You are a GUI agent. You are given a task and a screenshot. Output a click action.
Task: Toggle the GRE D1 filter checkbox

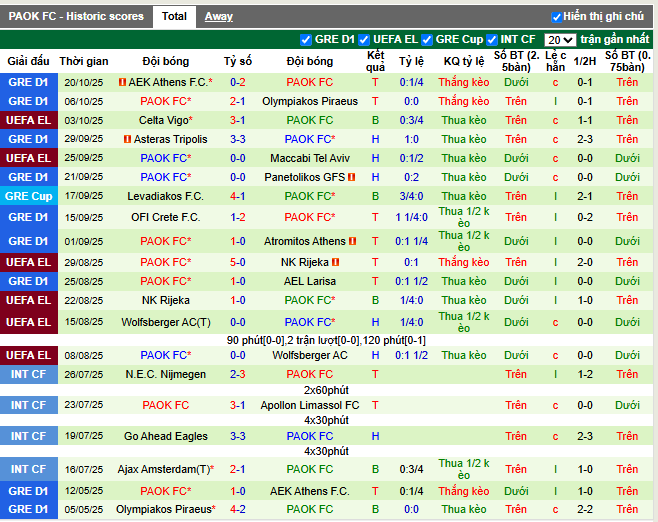coord(306,40)
